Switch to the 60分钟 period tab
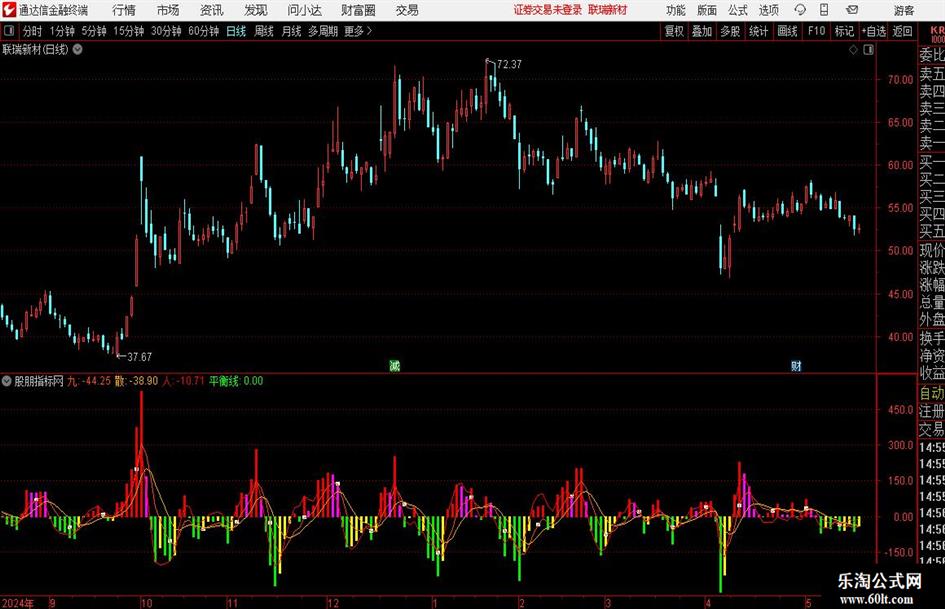This screenshot has height=609, width=945. coord(204,31)
